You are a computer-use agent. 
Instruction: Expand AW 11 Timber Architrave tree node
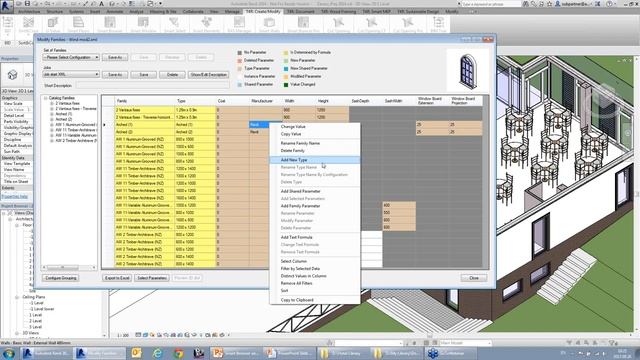52,130
